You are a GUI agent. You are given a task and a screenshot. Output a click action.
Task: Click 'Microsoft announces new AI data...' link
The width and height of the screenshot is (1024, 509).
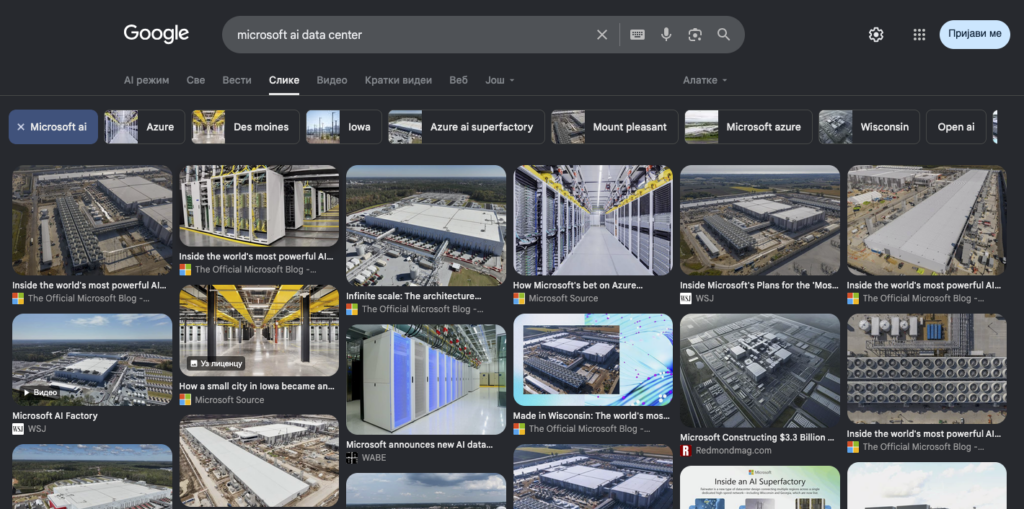(x=419, y=444)
